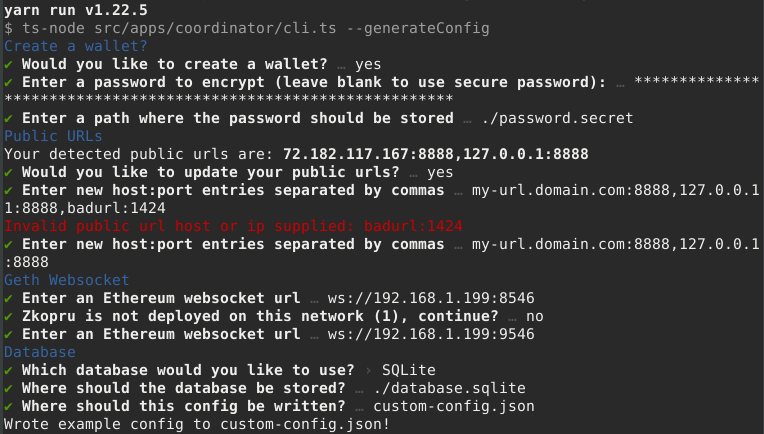This screenshot has width=764, height=434.
Task: Click the ./password.secret path value
Action: click(x=557, y=118)
